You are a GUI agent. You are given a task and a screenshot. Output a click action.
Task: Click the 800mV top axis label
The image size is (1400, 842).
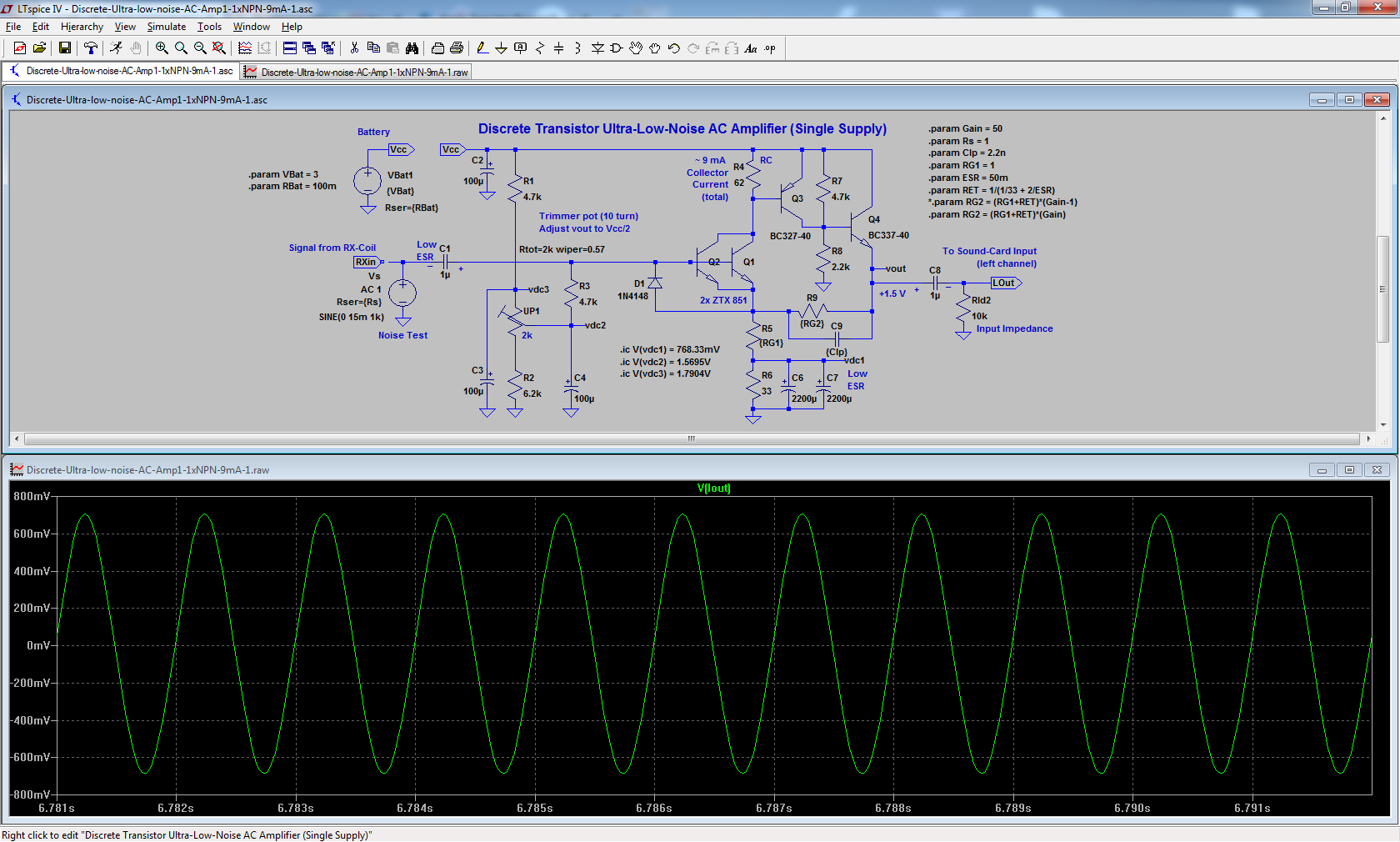pyautogui.click(x=32, y=497)
